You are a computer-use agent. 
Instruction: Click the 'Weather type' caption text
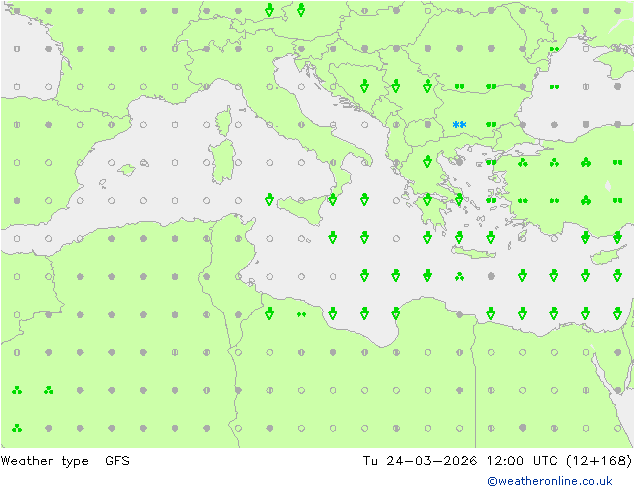click(x=44, y=461)
